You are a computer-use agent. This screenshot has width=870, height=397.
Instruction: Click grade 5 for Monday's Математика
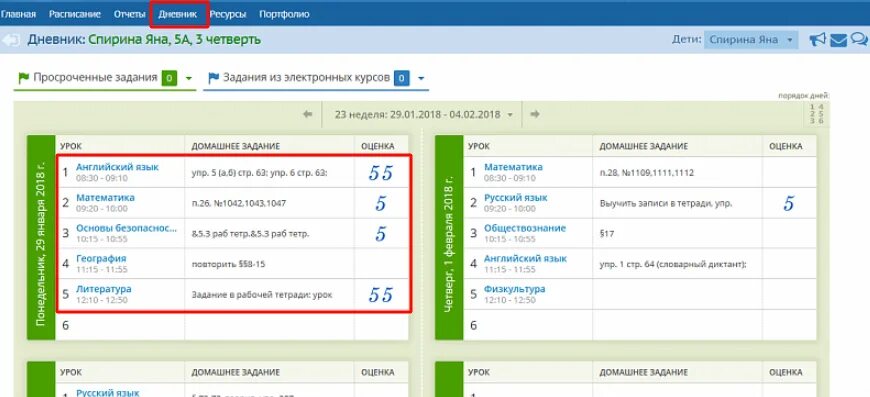(381, 203)
